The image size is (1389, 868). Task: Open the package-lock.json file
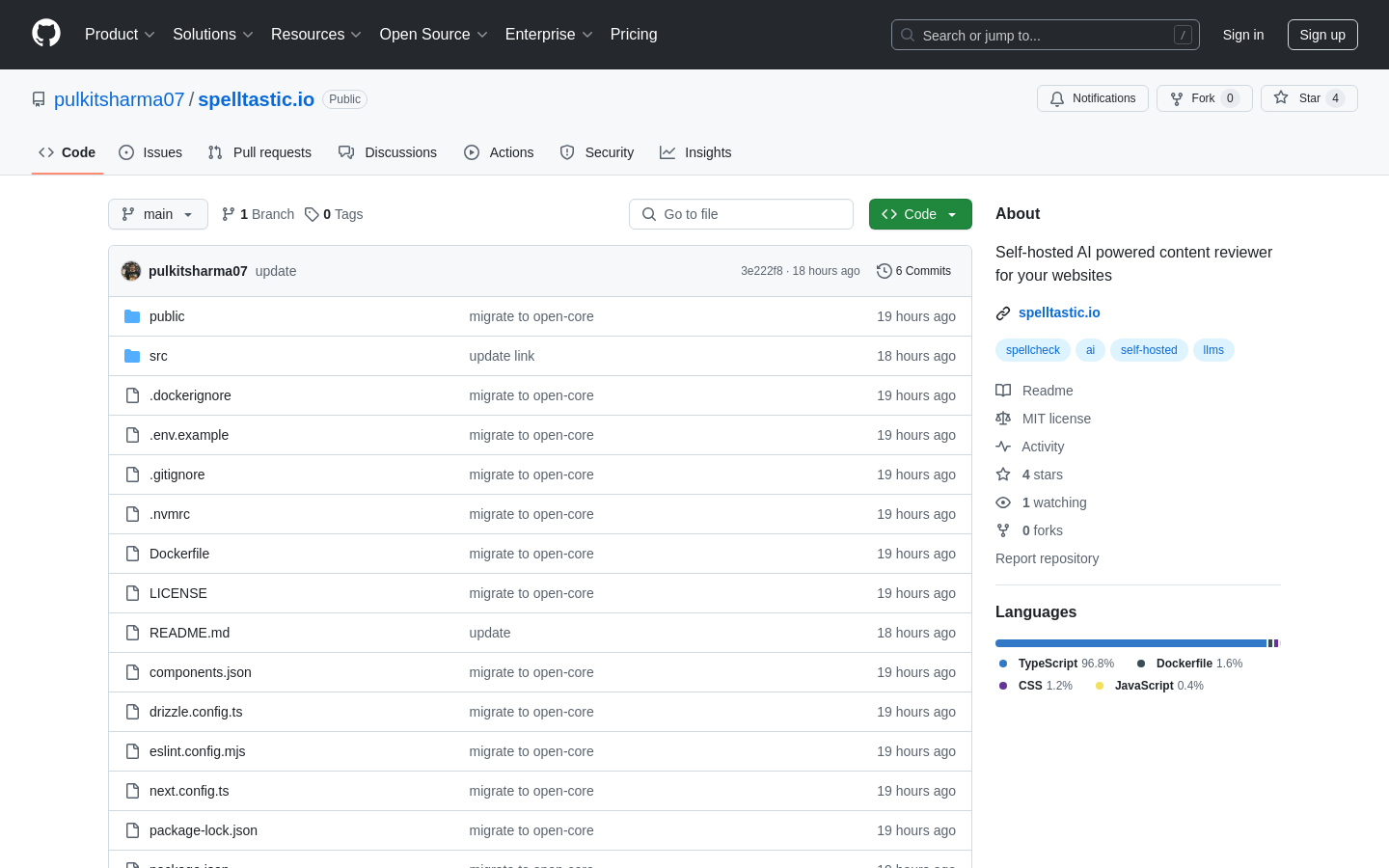[x=204, y=830]
